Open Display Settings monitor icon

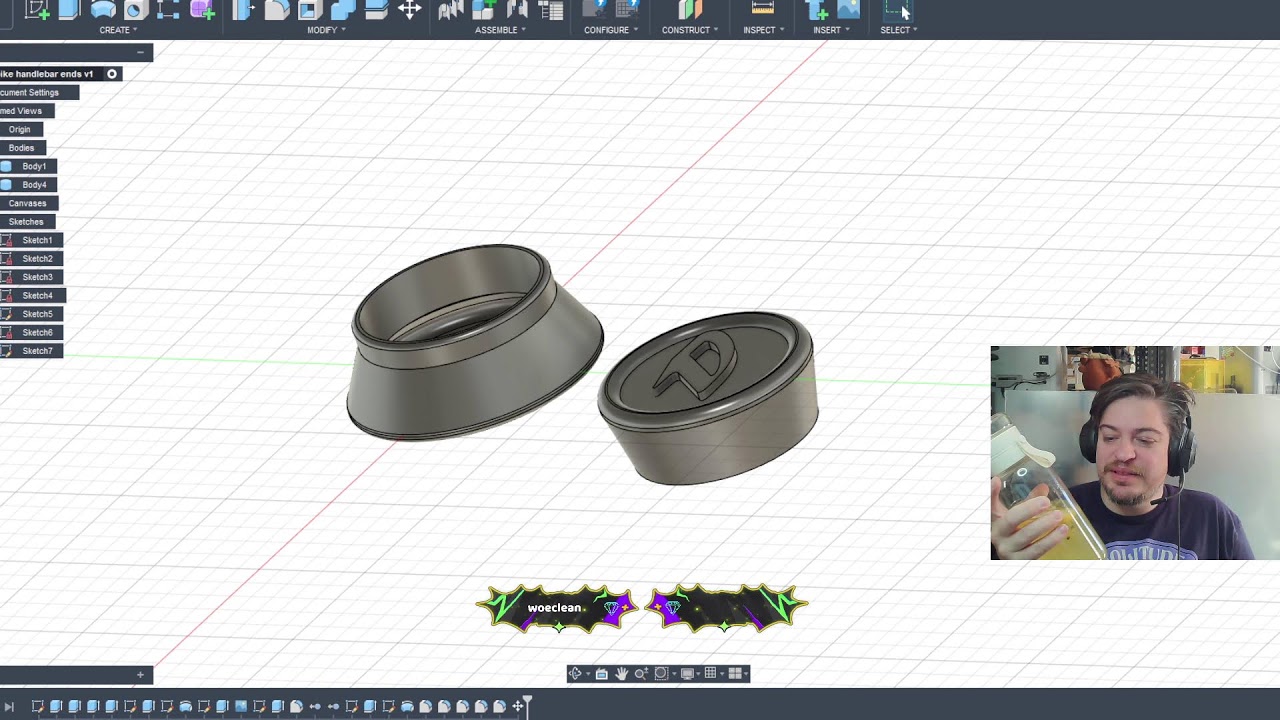point(687,674)
